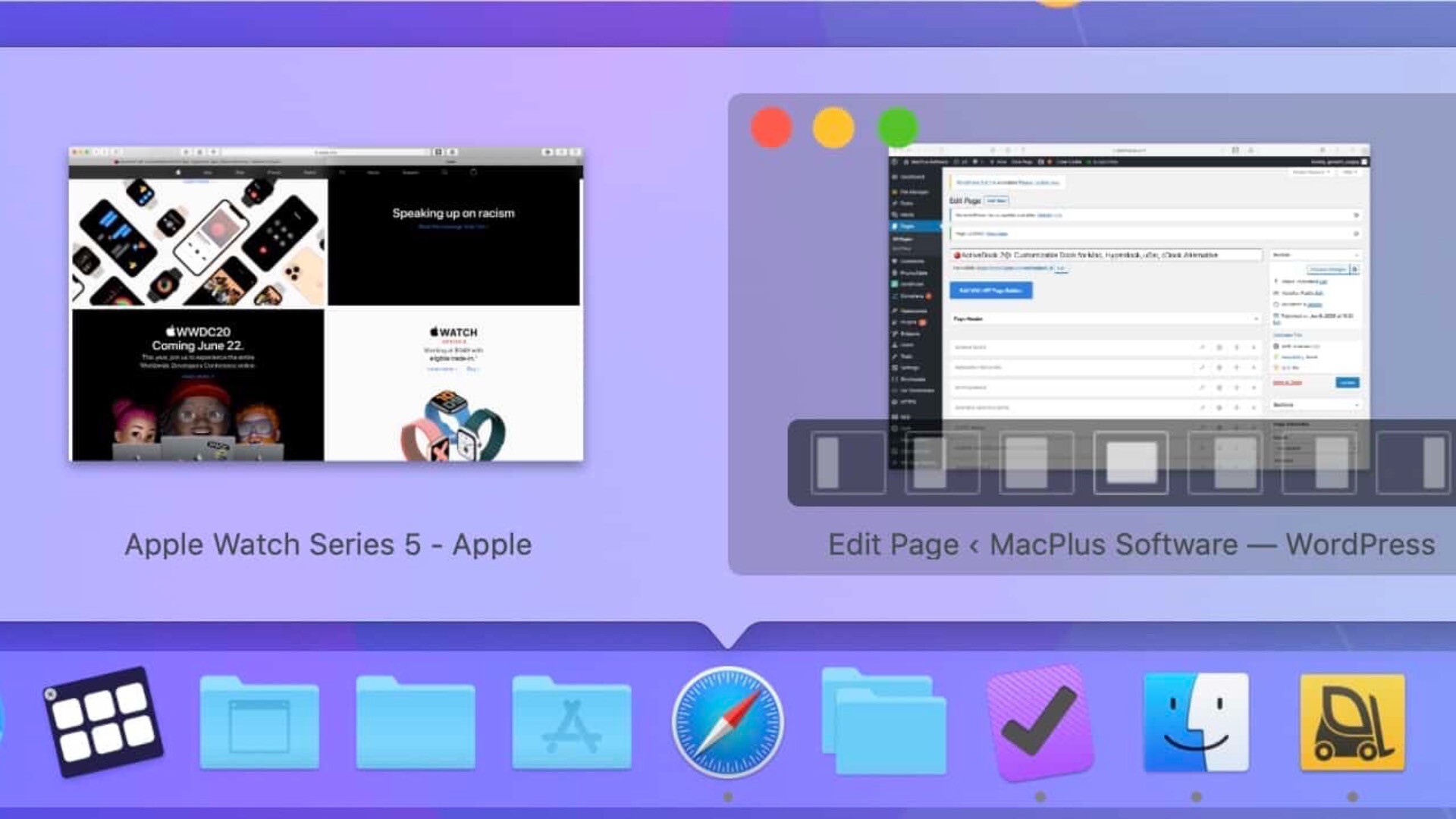Snap window to left two-thirds layout
The height and width of the screenshot is (819, 1456).
click(x=1037, y=463)
